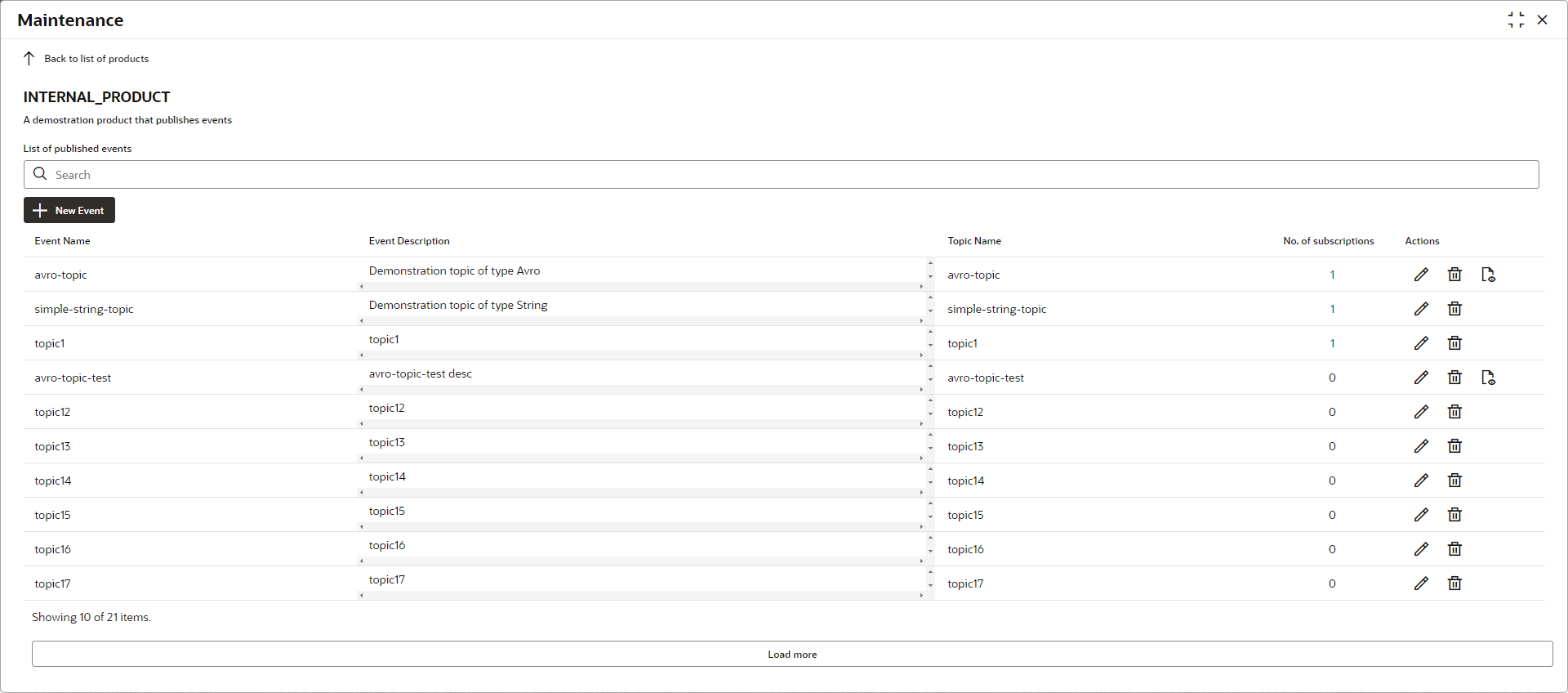Load more events

pyautogui.click(x=792, y=654)
